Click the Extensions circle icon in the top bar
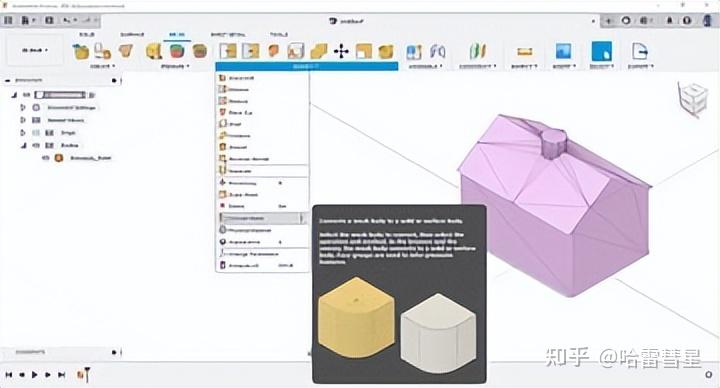This screenshot has height=388, width=720. click(x=625, y=21)
